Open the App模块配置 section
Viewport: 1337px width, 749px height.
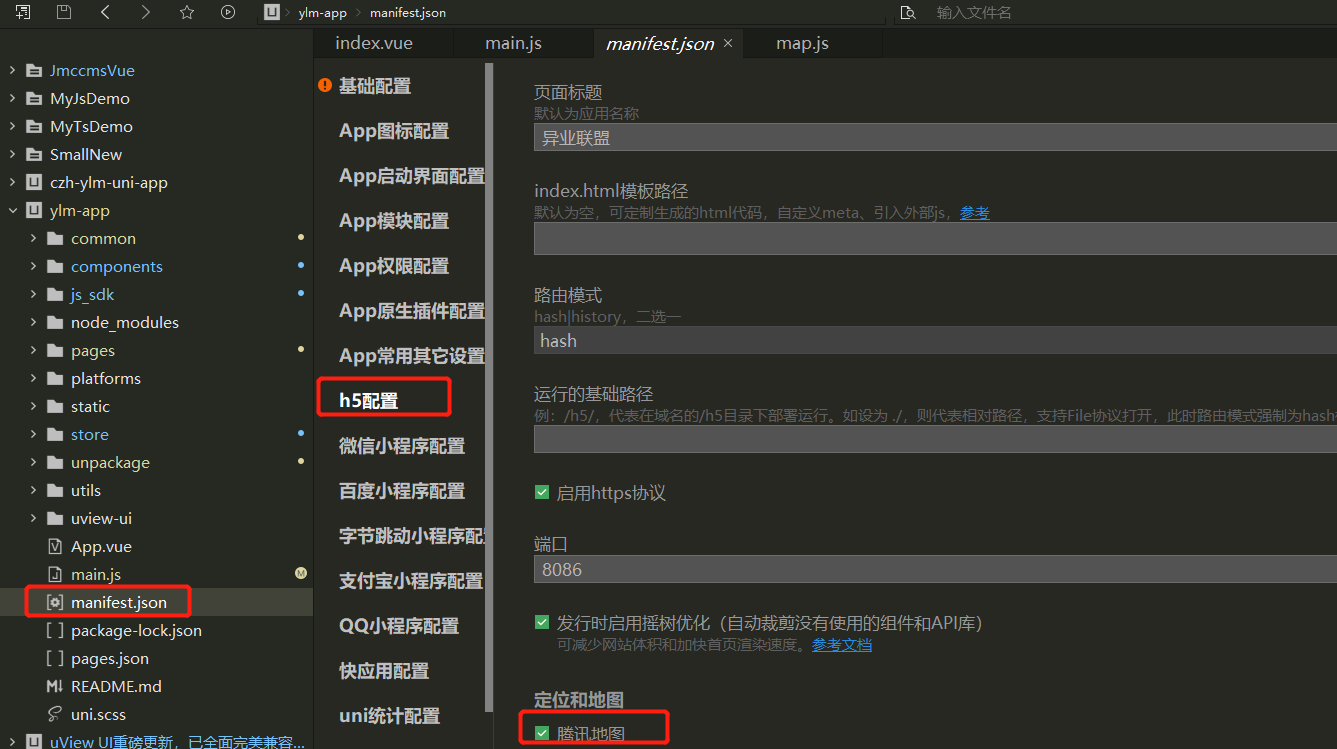394,221
